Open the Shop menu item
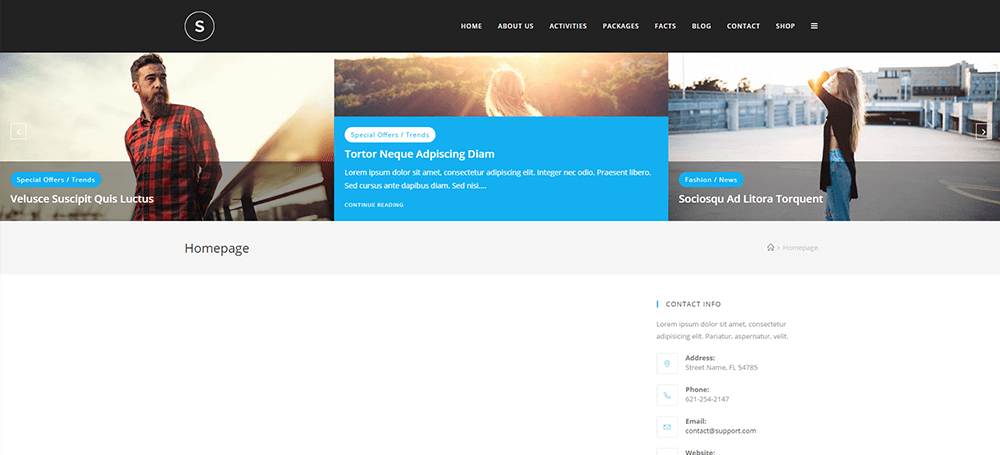Screen dimensions: 1000x455 point(785,26)
